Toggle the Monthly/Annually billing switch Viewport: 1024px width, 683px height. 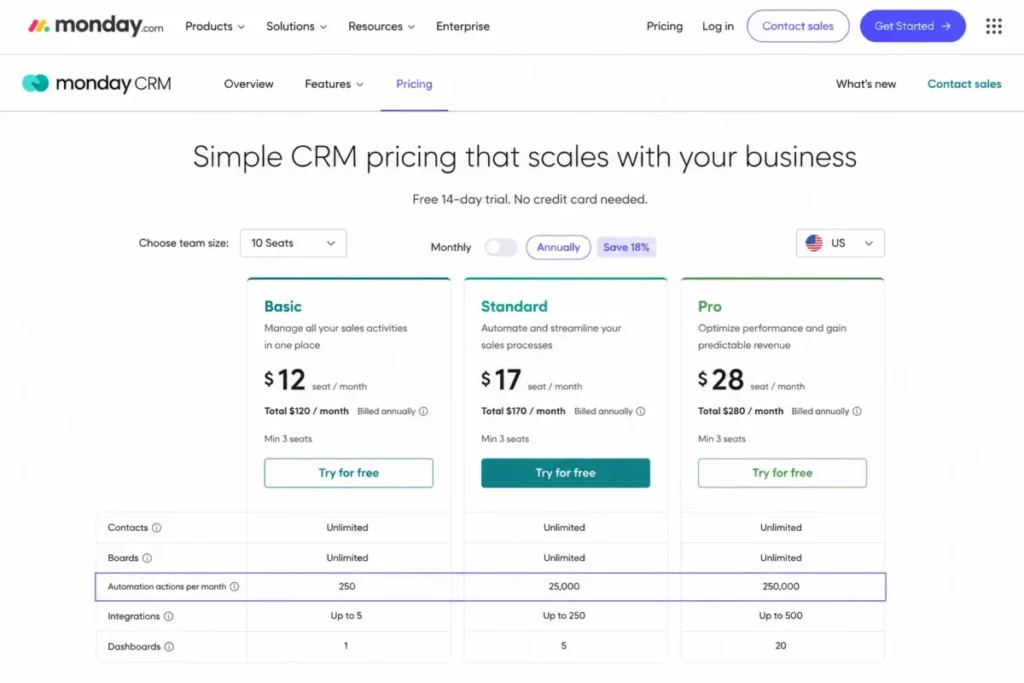pyautogui.click(x=501, y=247)
